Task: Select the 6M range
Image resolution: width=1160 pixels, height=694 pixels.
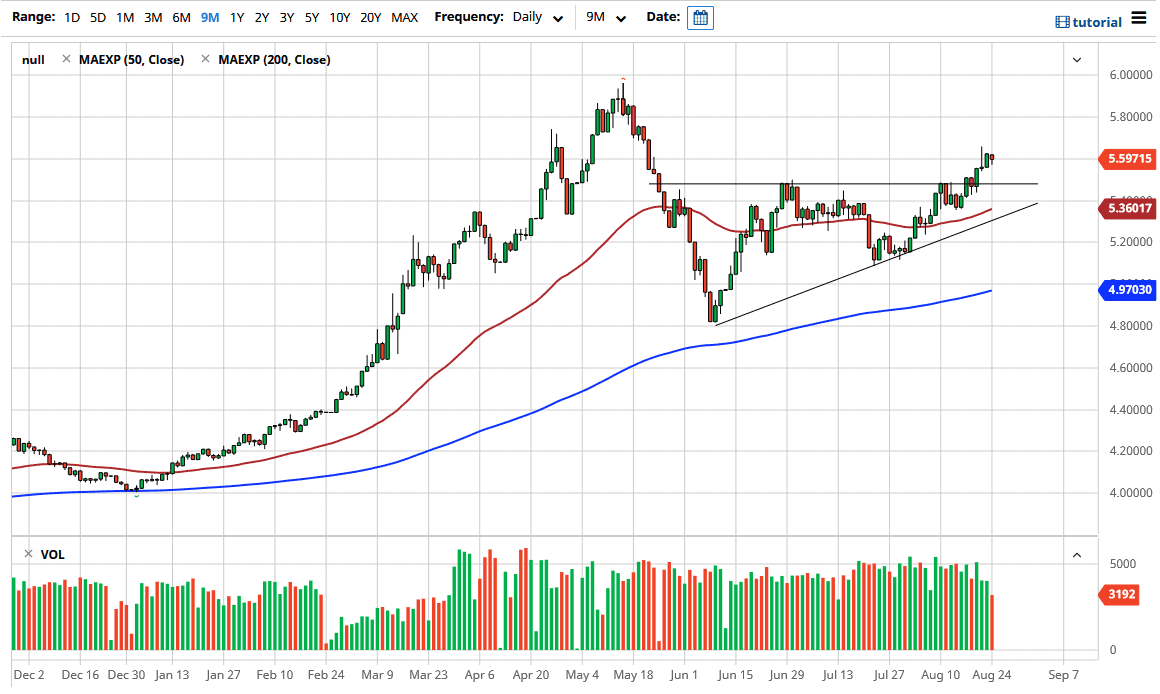Action: [x=181, y=17]
